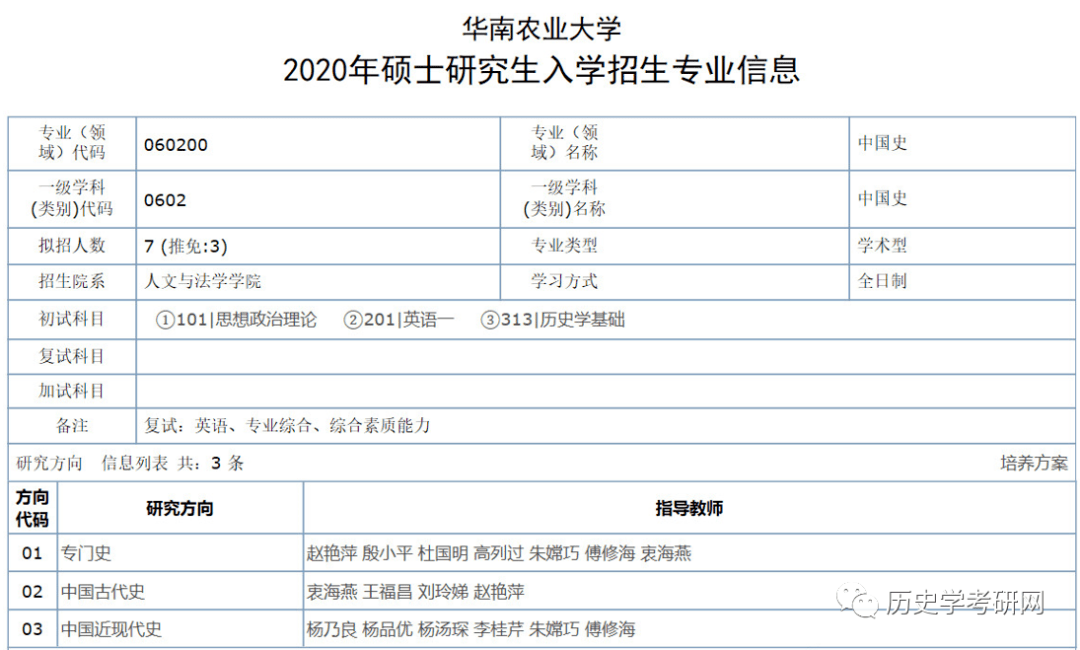
Task: Click the 全日制 study mode value
Action: (x=882, y=281)
